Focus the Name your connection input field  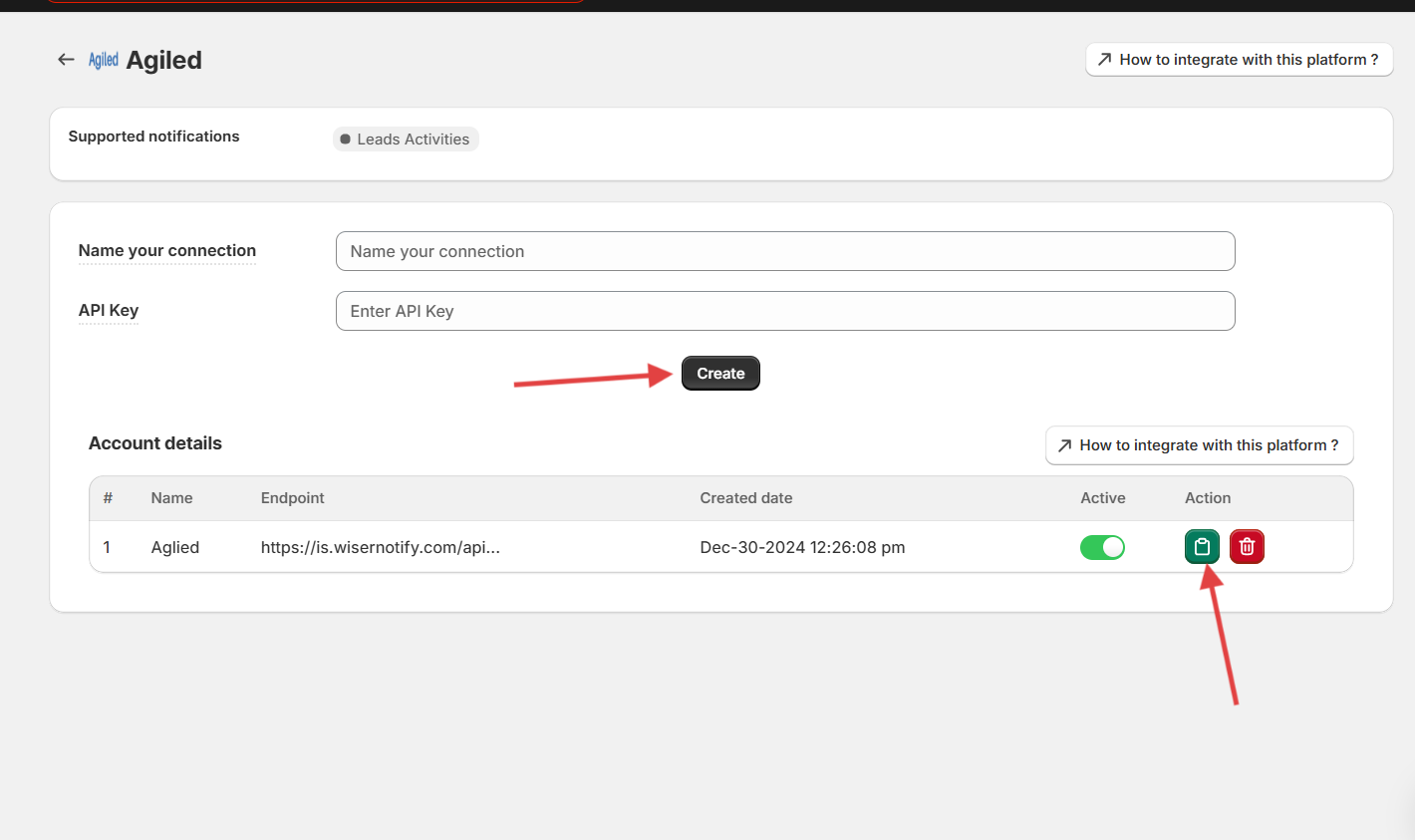tap(785, 251)
